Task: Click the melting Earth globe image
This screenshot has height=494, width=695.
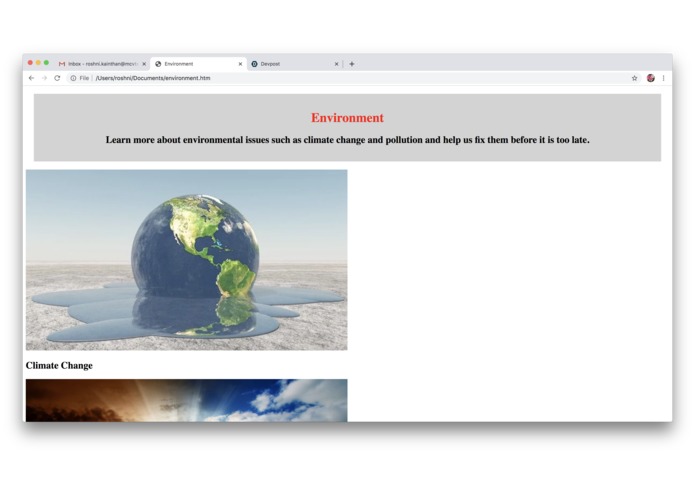Action: tap(187, 260)
